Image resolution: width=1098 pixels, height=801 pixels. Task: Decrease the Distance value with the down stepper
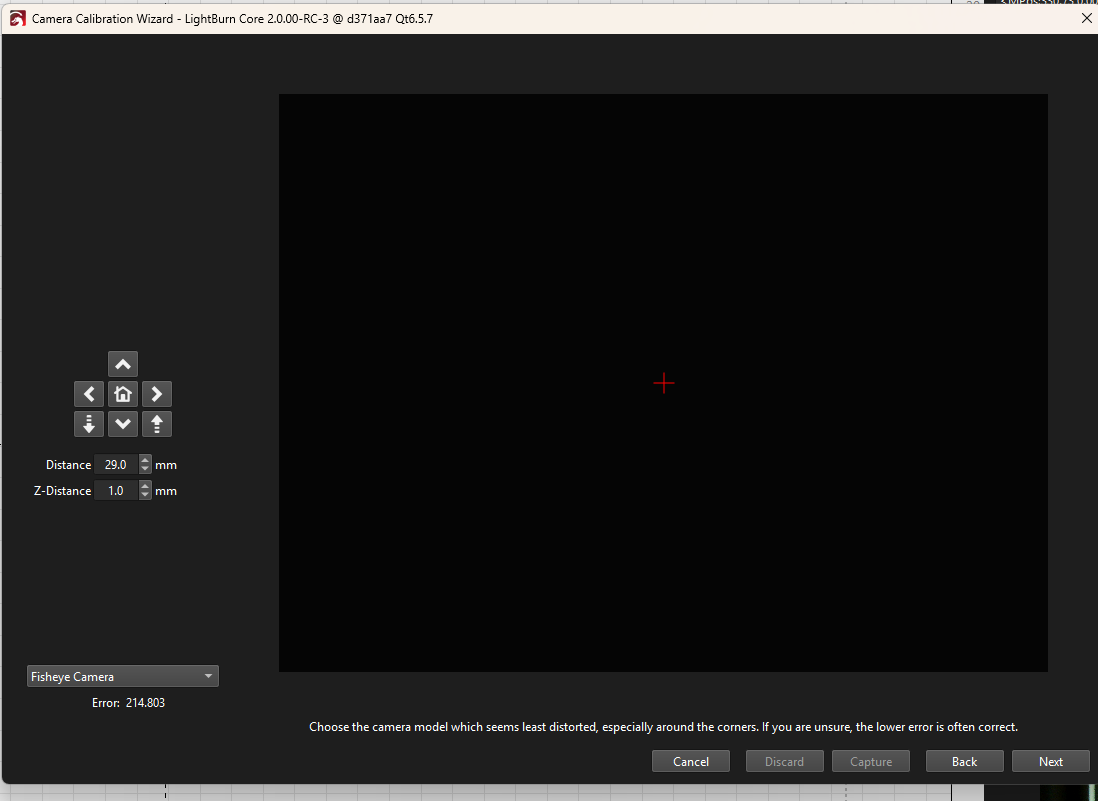146,469
